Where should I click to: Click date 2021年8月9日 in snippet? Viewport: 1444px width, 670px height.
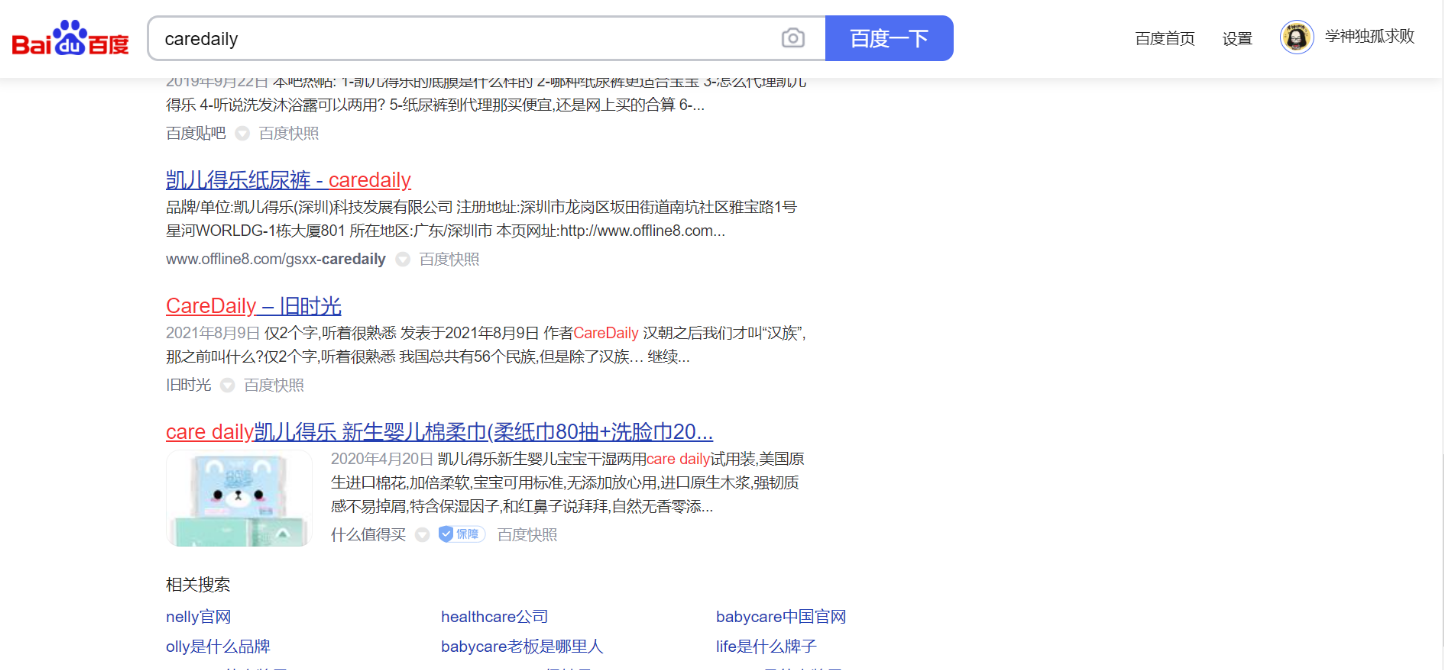pos(213,333)
